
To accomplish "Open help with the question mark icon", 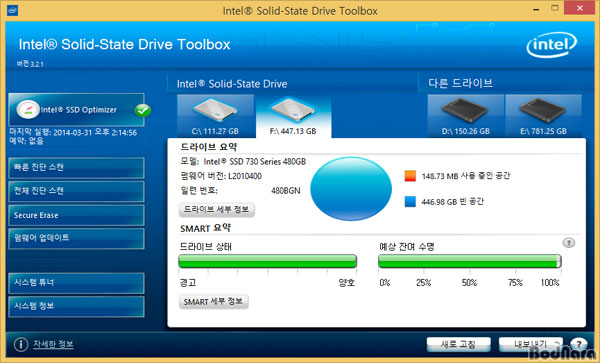I will (579, 344).
